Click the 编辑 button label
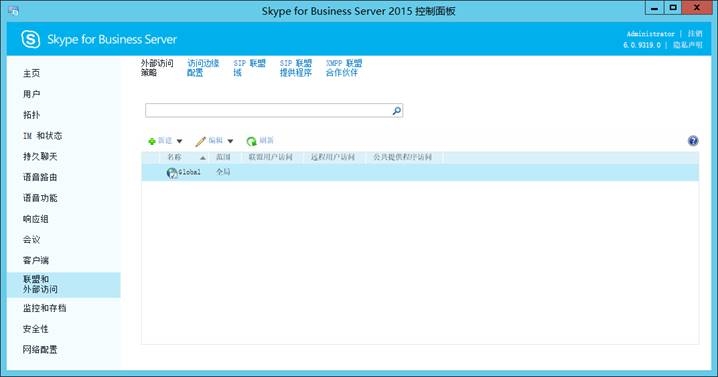The image size is (718, 377). click(216, 141)
